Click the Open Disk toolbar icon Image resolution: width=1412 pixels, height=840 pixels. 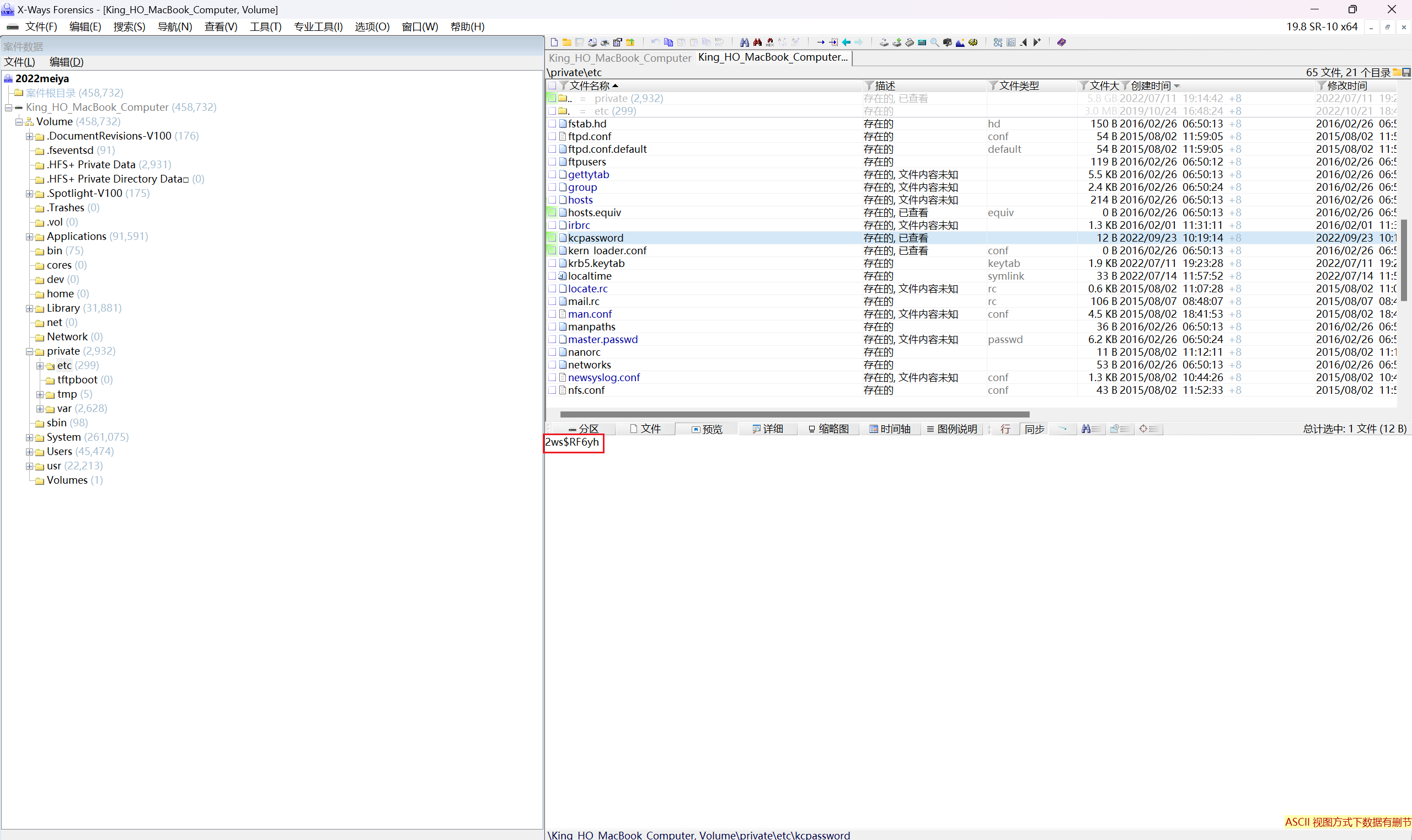click(x=884, y=42)
